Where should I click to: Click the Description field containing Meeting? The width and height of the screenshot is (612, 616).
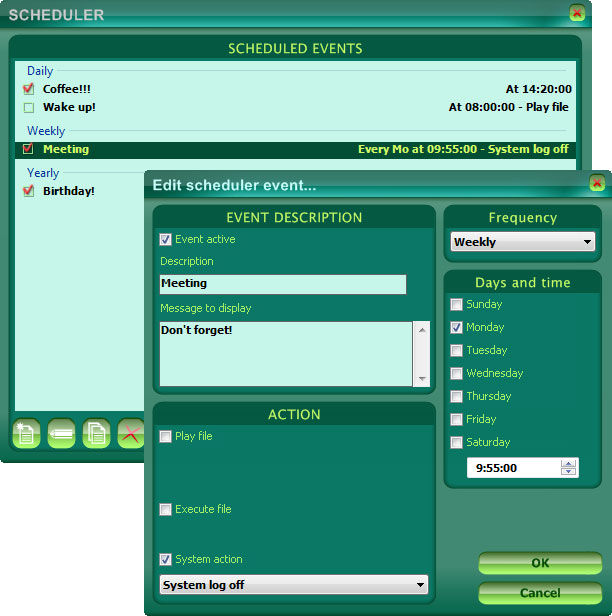point(283,284)
